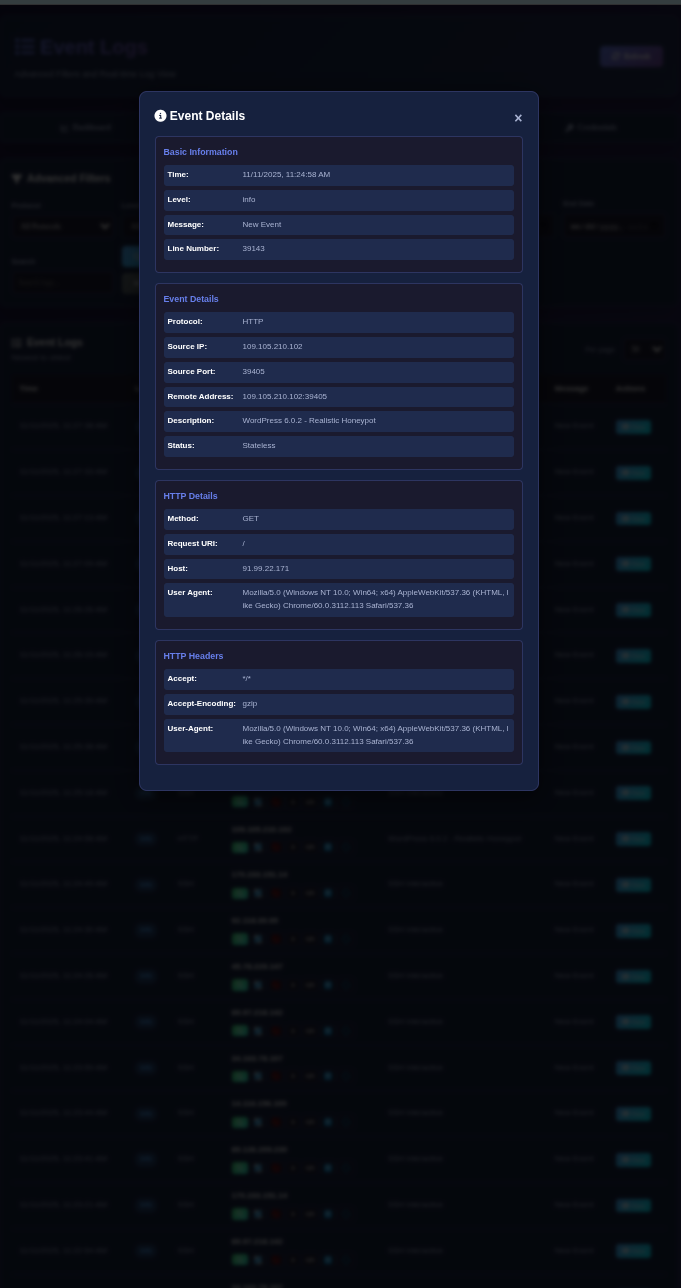Expand the per-page selector above the table
Viewport: 681px width, 1288px height.
[645, 349]
